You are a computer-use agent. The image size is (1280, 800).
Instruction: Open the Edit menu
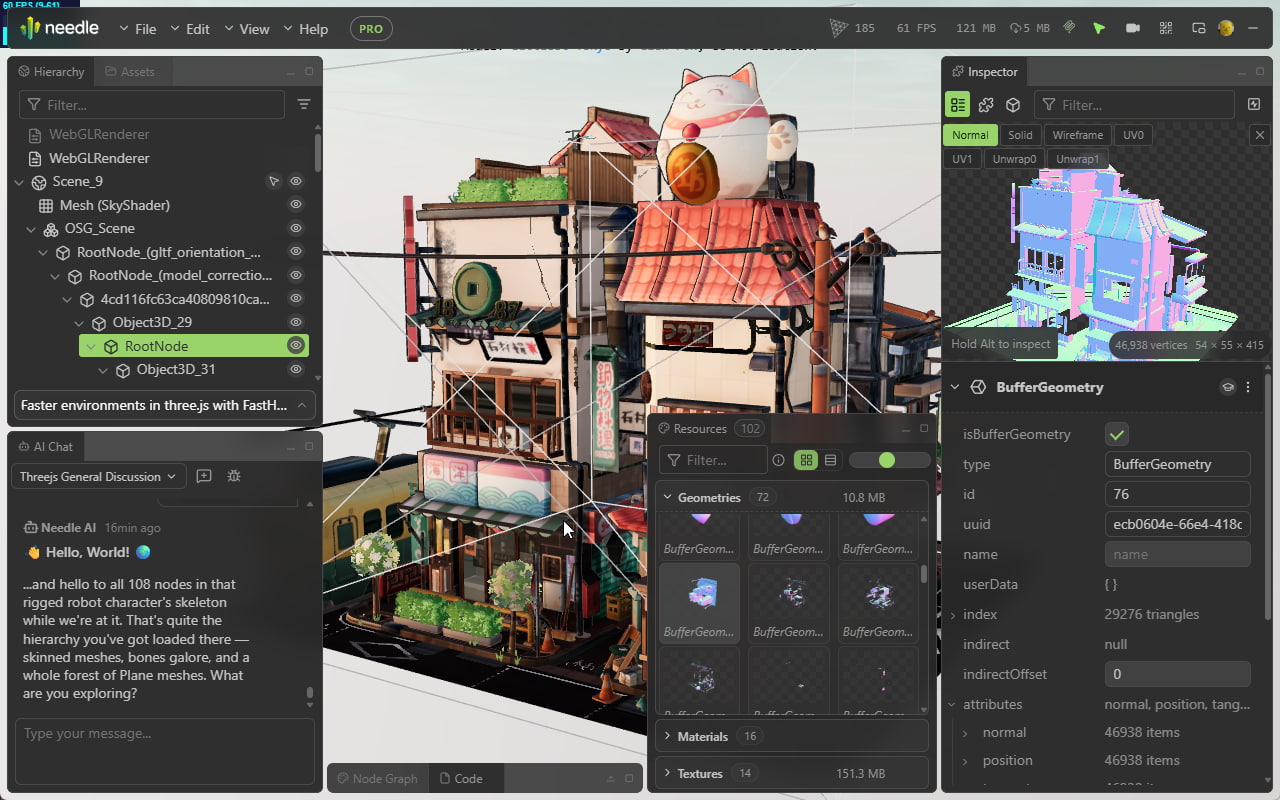190,29
